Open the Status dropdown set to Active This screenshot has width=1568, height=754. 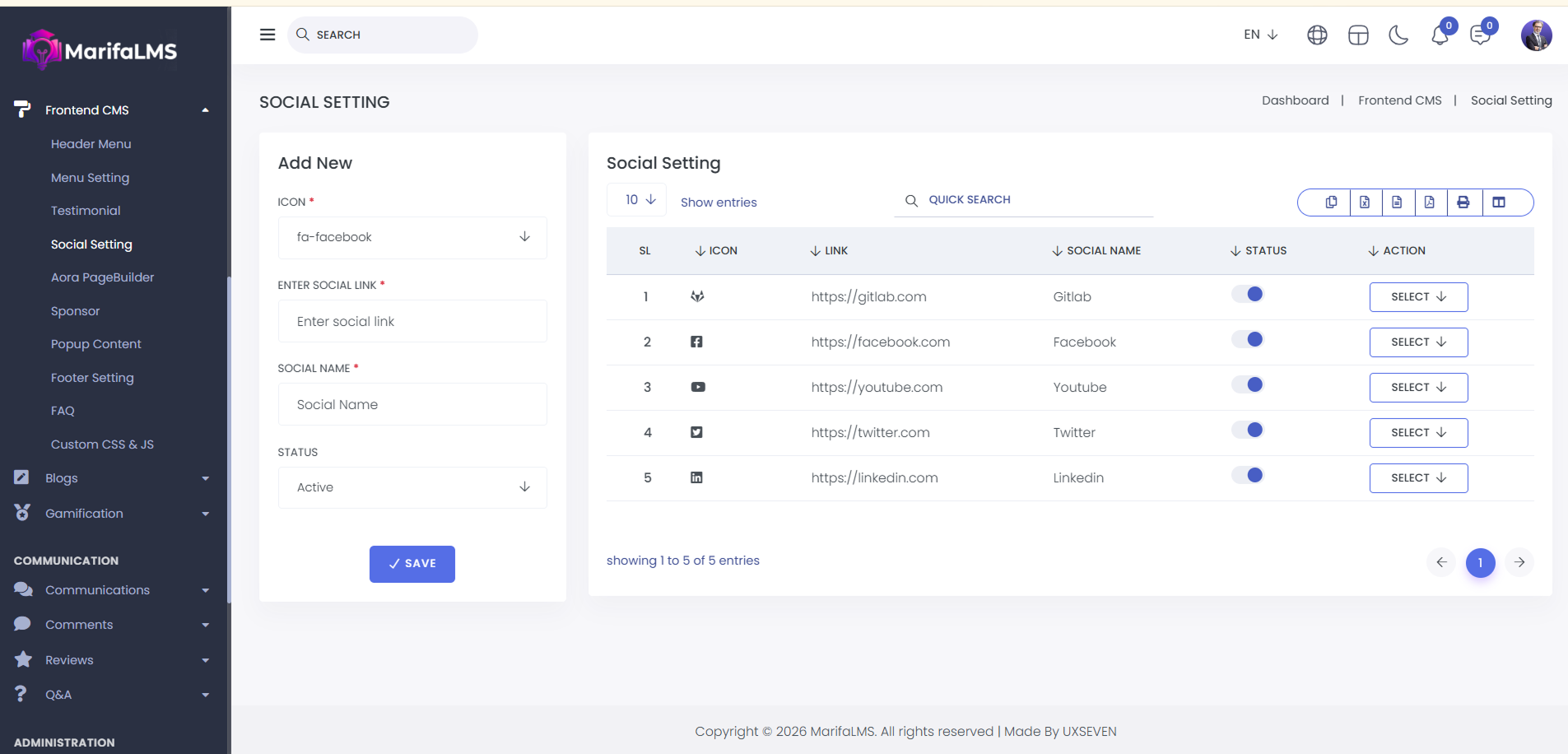pyautogui.click(x=412, y=487)
